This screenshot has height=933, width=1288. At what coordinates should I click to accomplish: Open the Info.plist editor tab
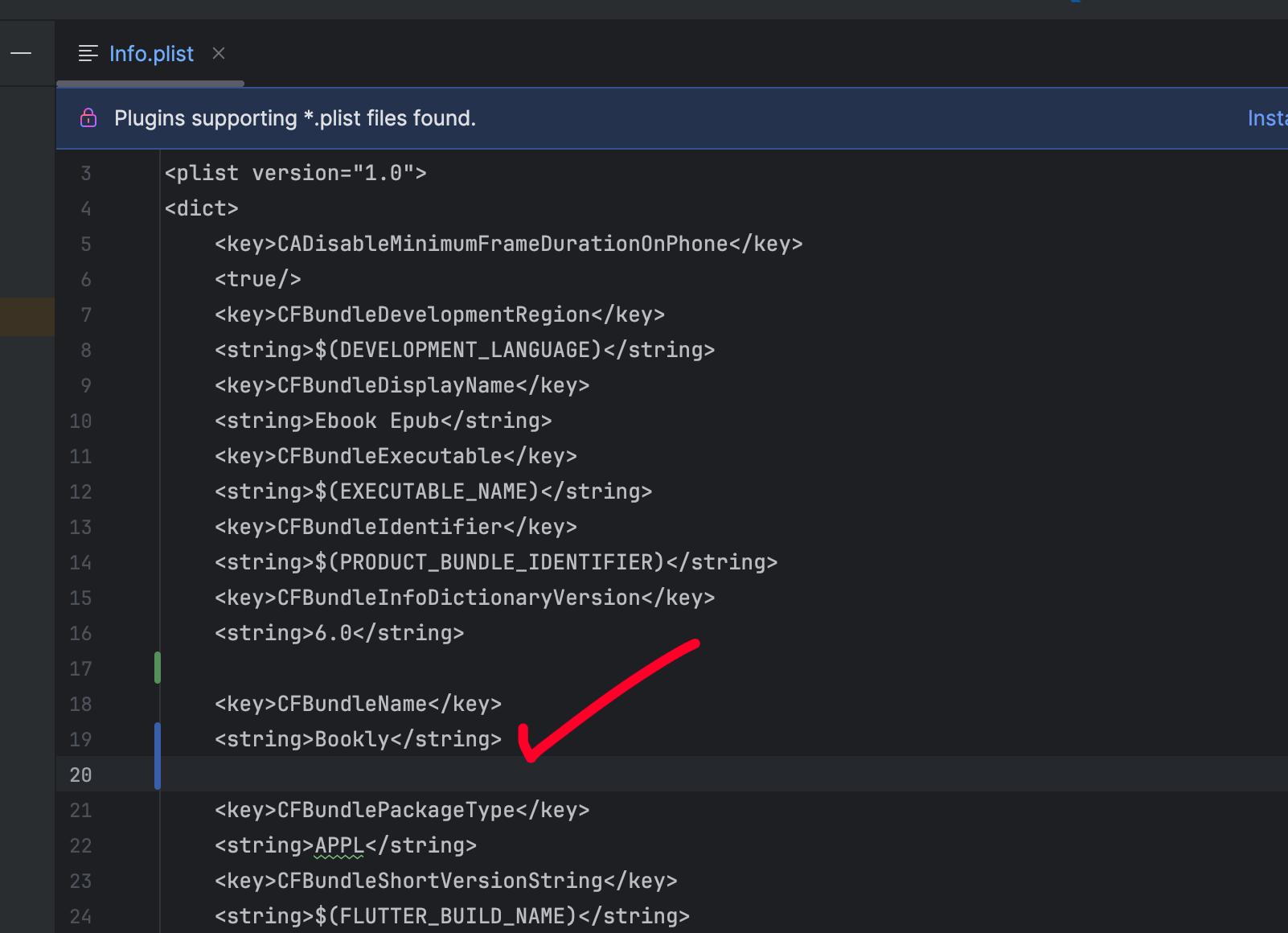click(151, 54)
